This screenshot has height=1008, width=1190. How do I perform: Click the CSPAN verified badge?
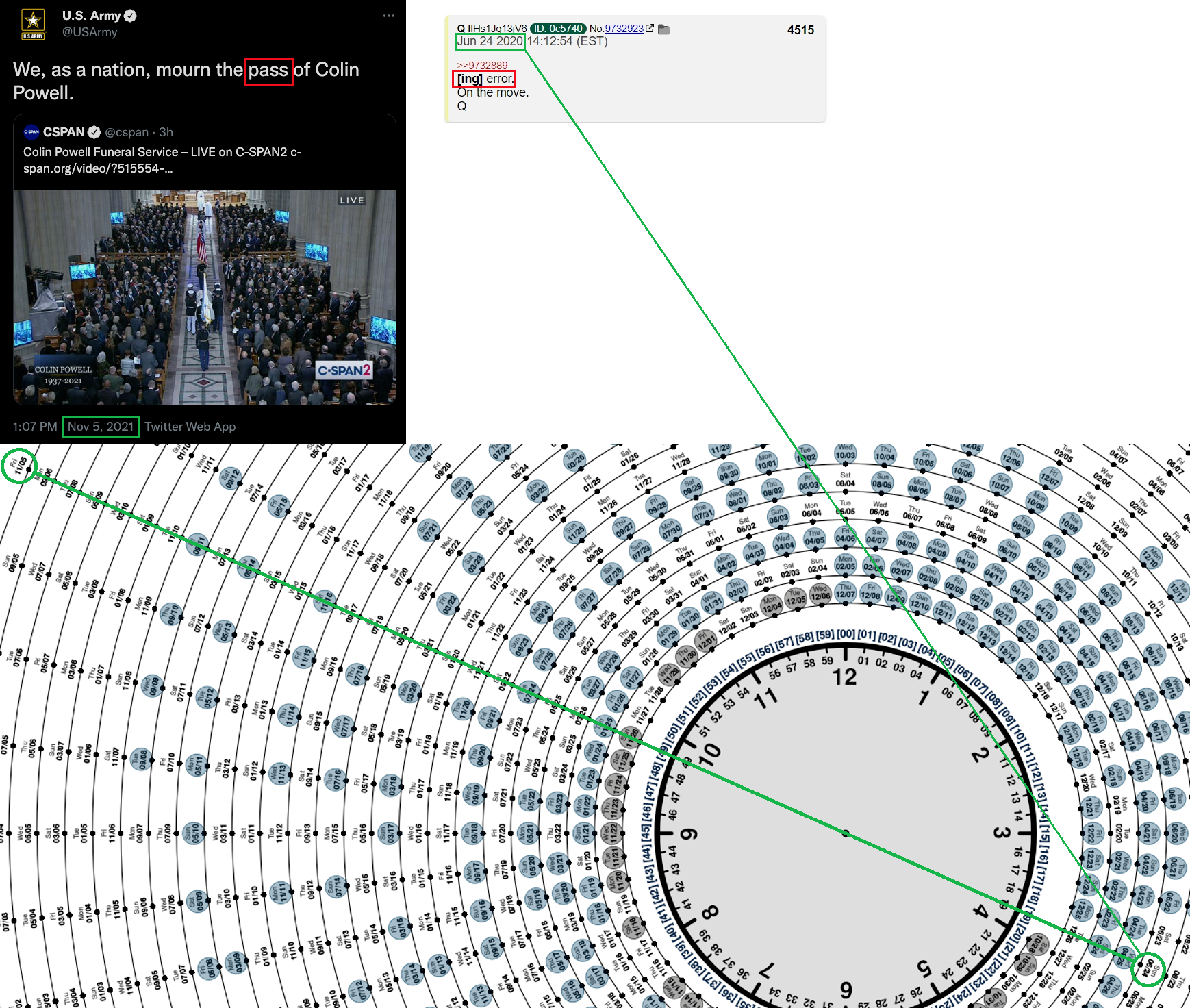click(x=94, y=132)
